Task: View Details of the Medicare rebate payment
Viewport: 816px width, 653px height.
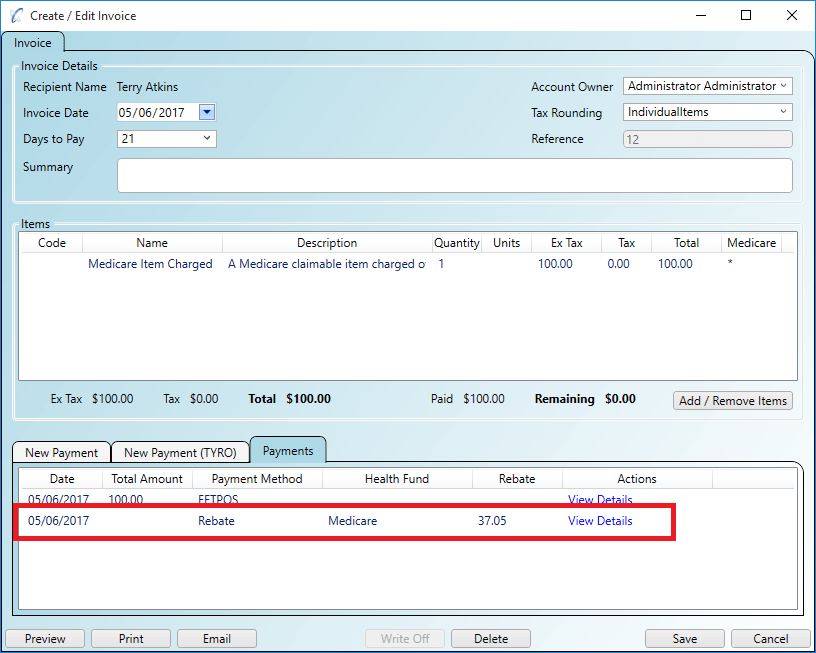Action: tap(599, 520)
